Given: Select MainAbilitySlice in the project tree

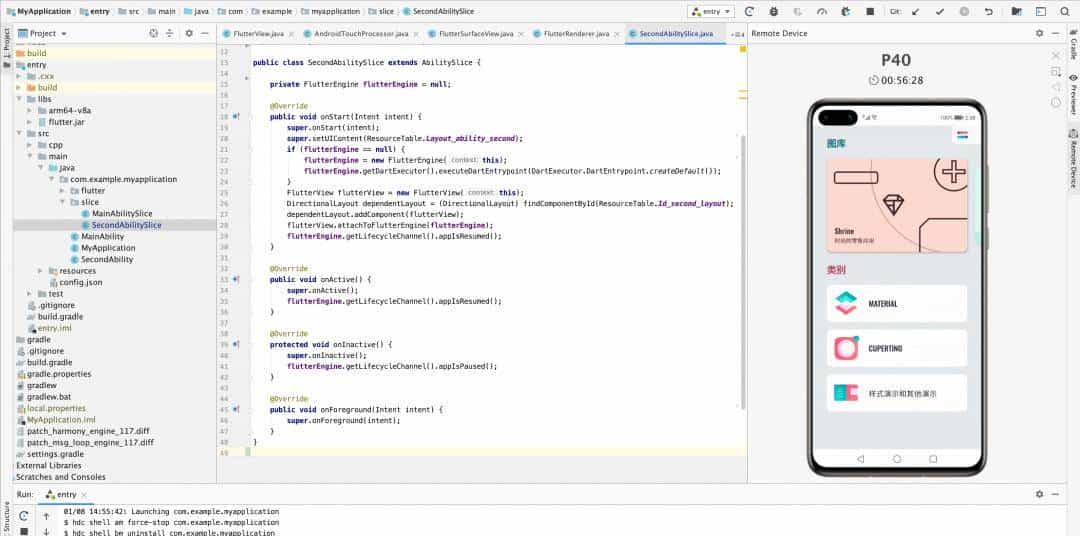Looking at the screenshot, I should tap(121, 214).
